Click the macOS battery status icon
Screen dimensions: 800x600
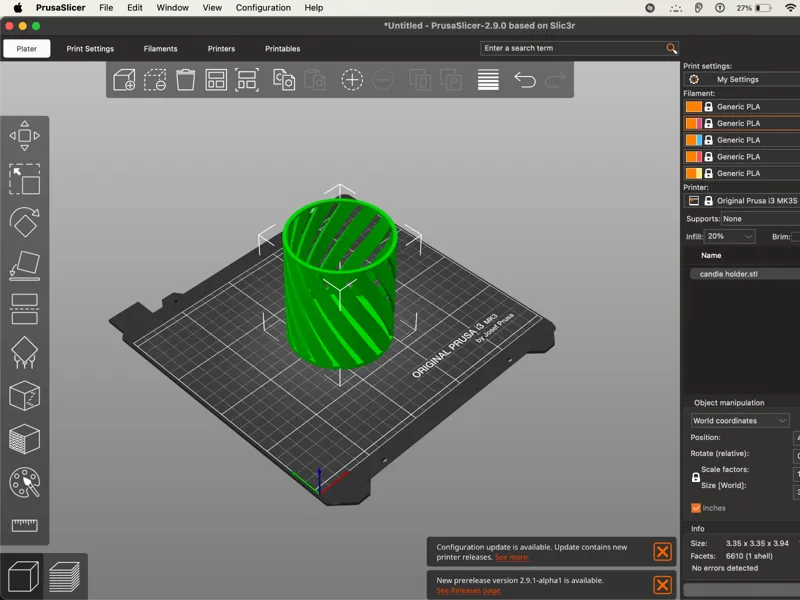pos(763,8)
